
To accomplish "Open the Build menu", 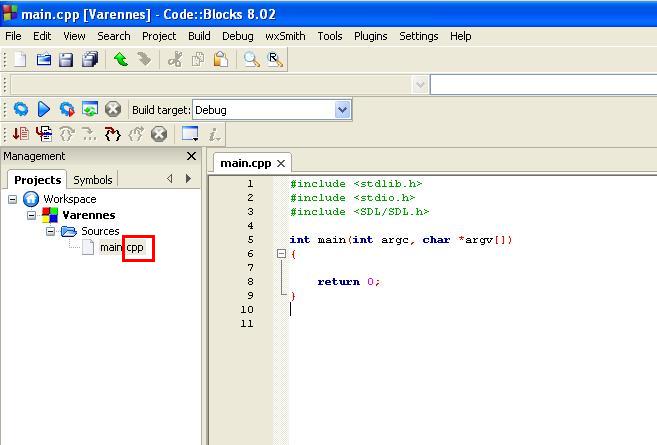I will click(x=199, y=36).
